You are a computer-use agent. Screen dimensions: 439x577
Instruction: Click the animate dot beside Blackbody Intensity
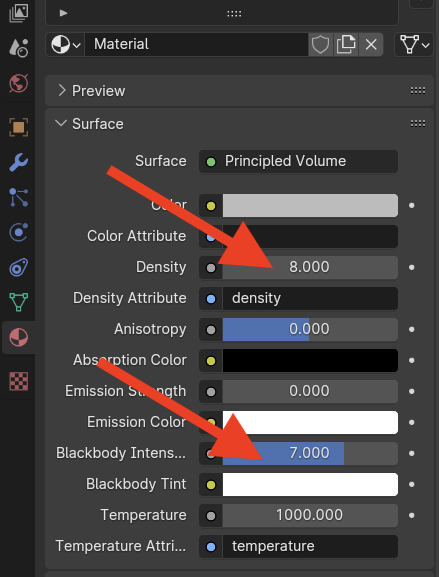coord(412,453)
